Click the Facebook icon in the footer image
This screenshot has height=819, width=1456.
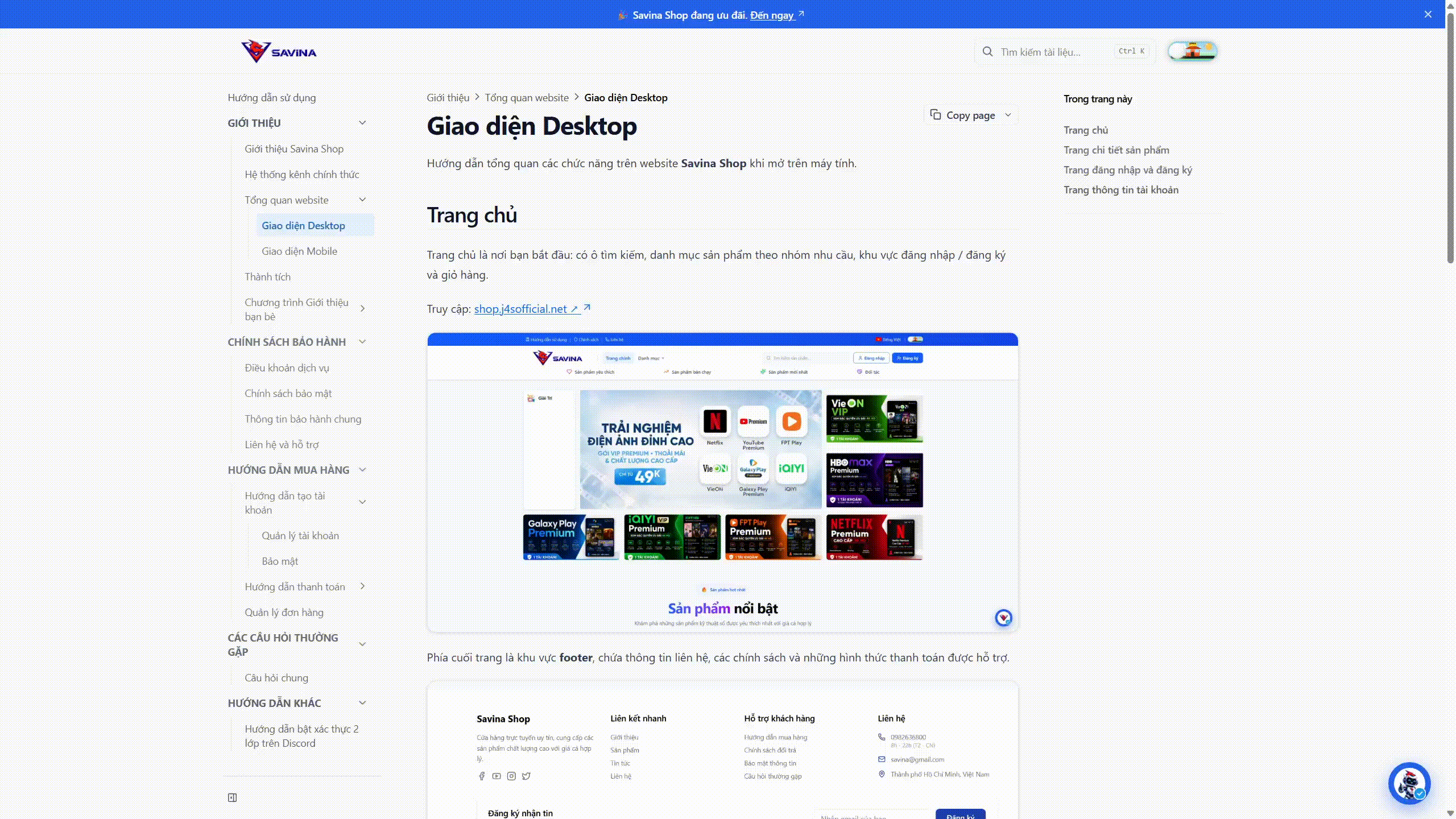click(x=482, y=776)
